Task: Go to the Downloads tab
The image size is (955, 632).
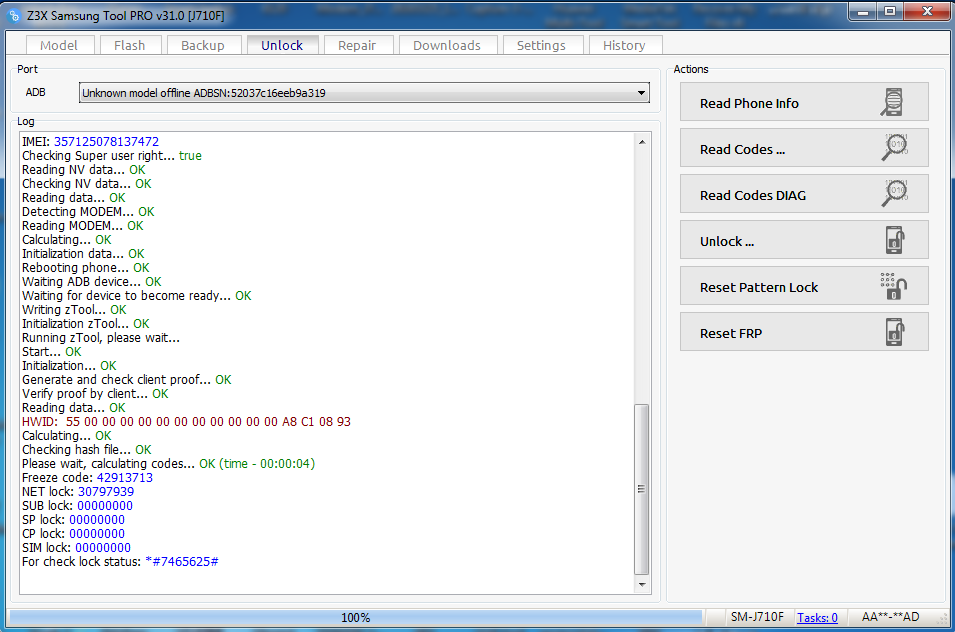Action: click(447, 45)
